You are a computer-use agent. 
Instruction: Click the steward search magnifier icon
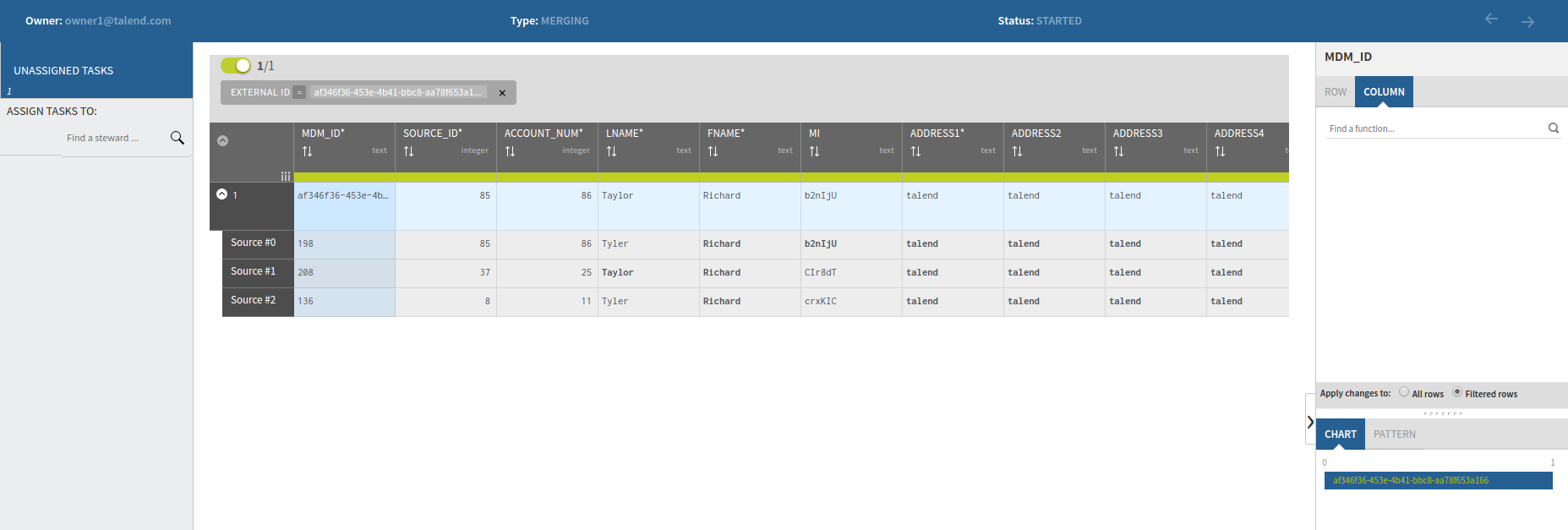point(177,138)
